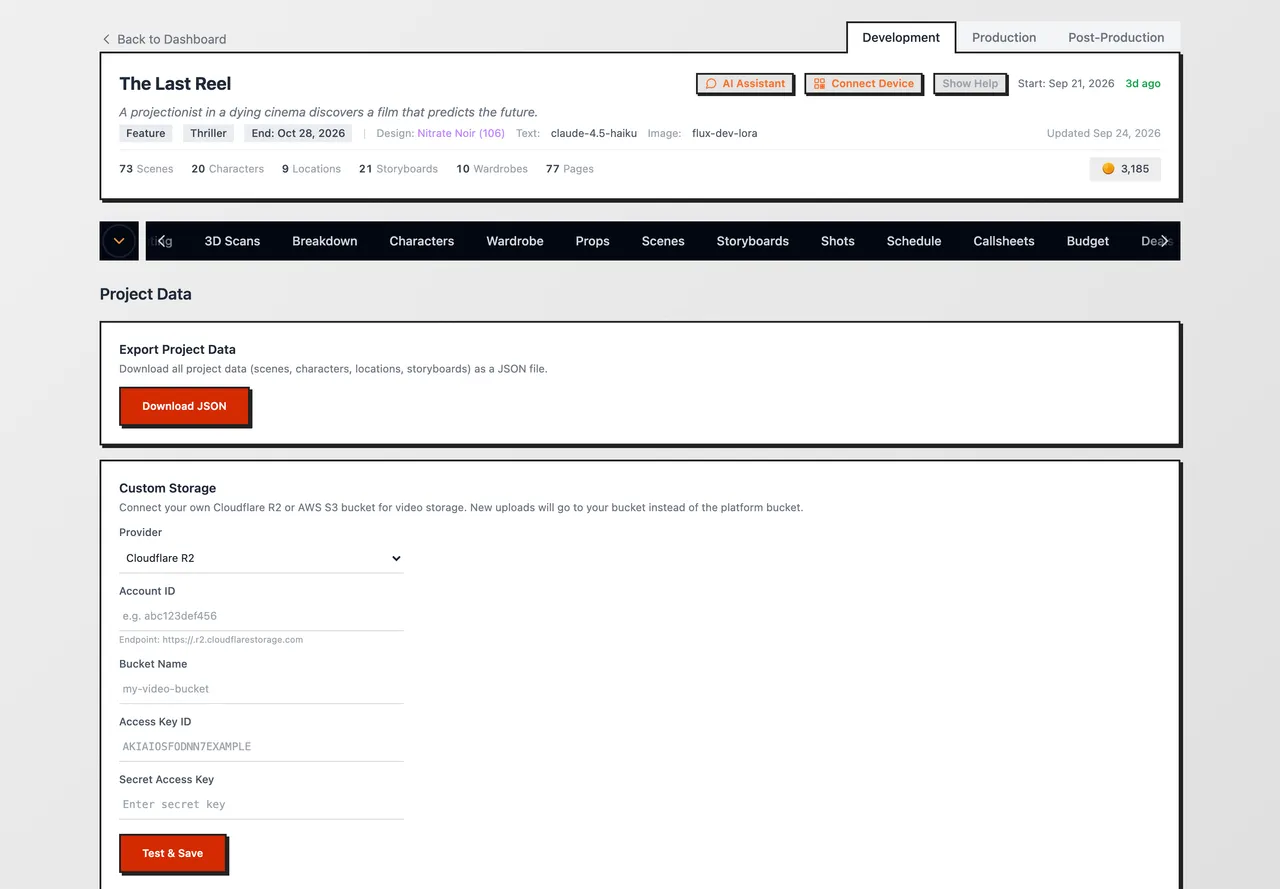This screenshot has width=1280, height=889.
Task: Focus the Access Key ID field
Action: [261, 747]
